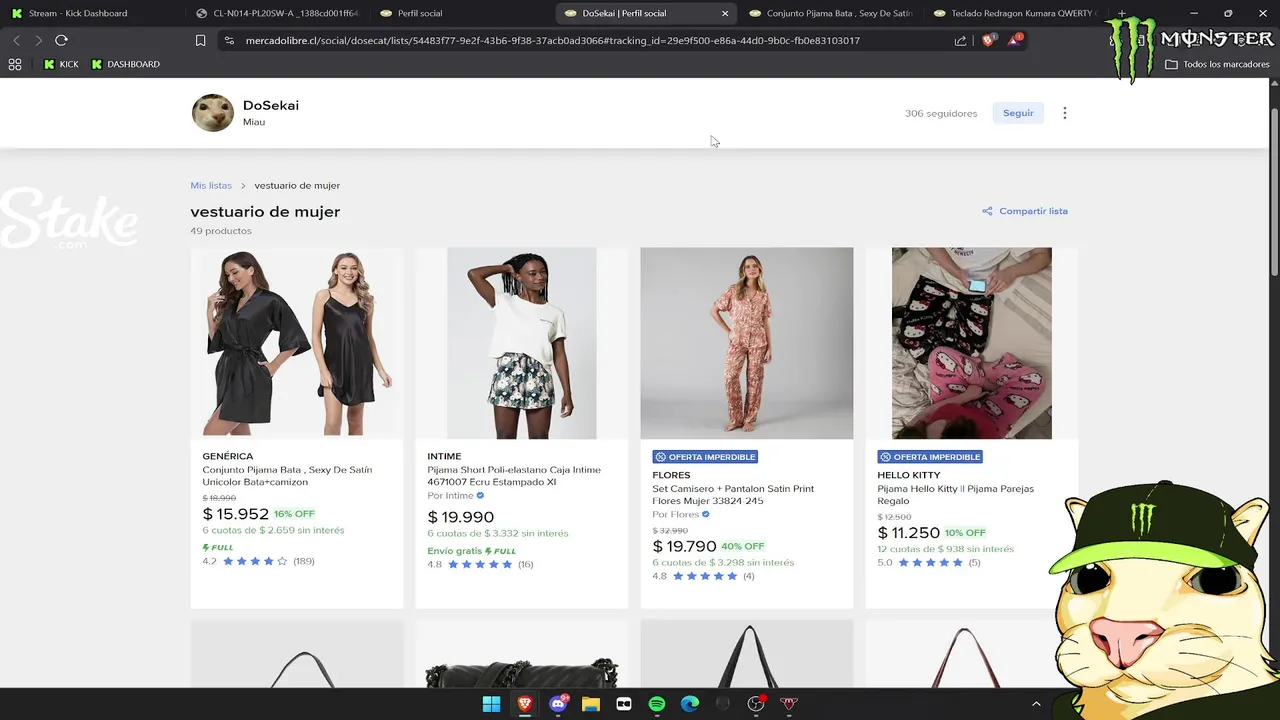Screen dimensions: 1280x720
Task: Open Discord from taskbar
Action: 558,704
